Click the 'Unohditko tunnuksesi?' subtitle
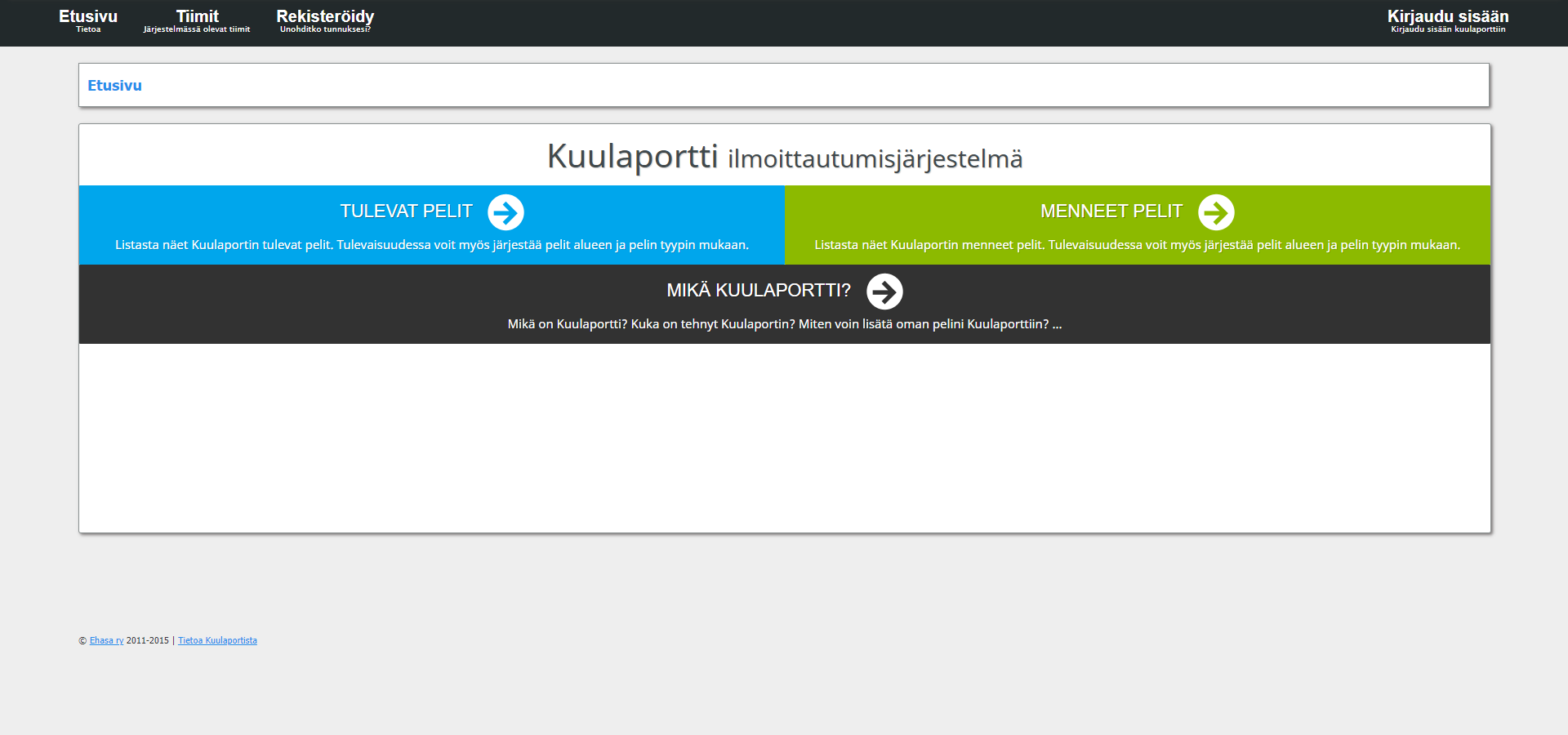Image resolution: width=1568 pixels, height=735 pixels. [325, 29]
